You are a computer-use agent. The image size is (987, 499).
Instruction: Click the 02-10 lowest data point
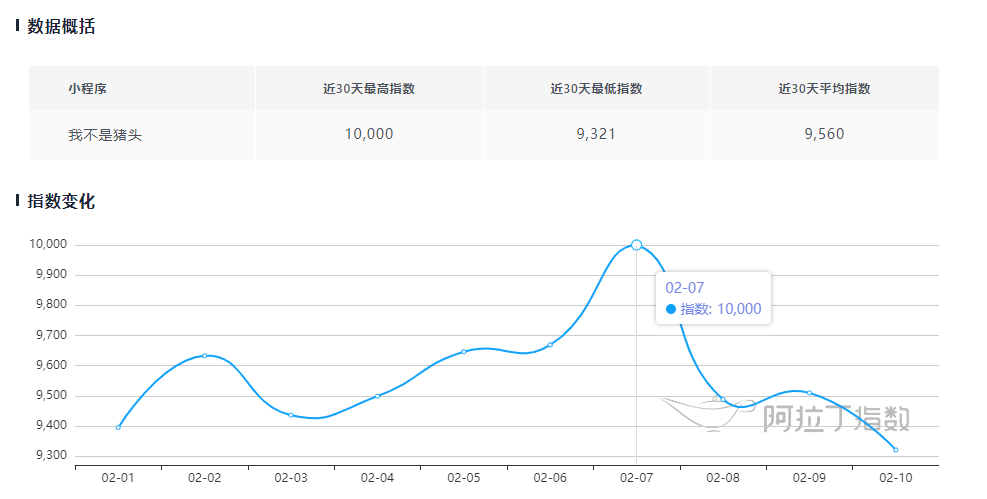pos(895,450)
